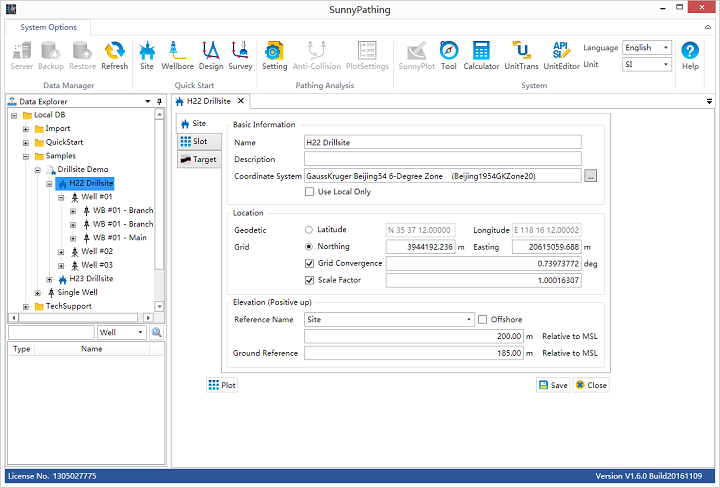The width and height of the screenshot is (720, 488).
Task: Enable Use Local Only checkbox
Action: (x=309, y=191)
